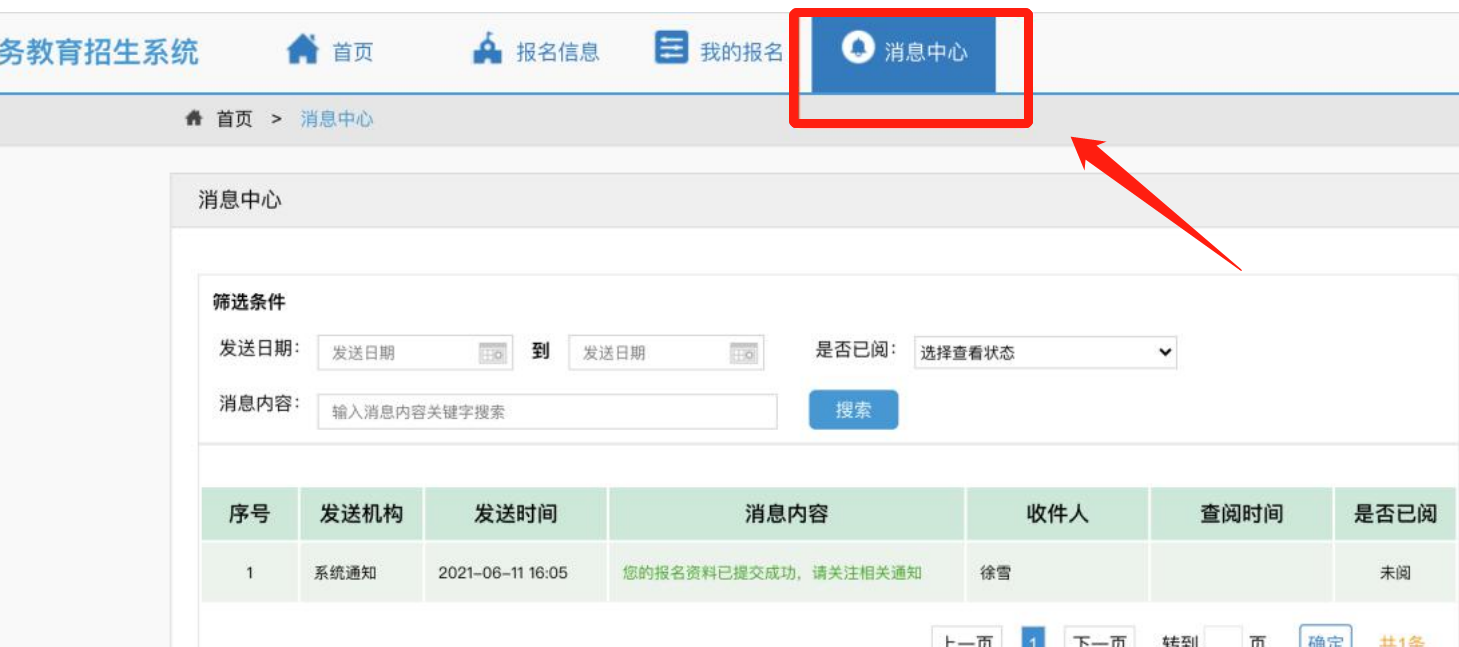Viewport: 1459px width, 647px height.
Task: Click the 未阅 status cell
Action: [1395, 573]
